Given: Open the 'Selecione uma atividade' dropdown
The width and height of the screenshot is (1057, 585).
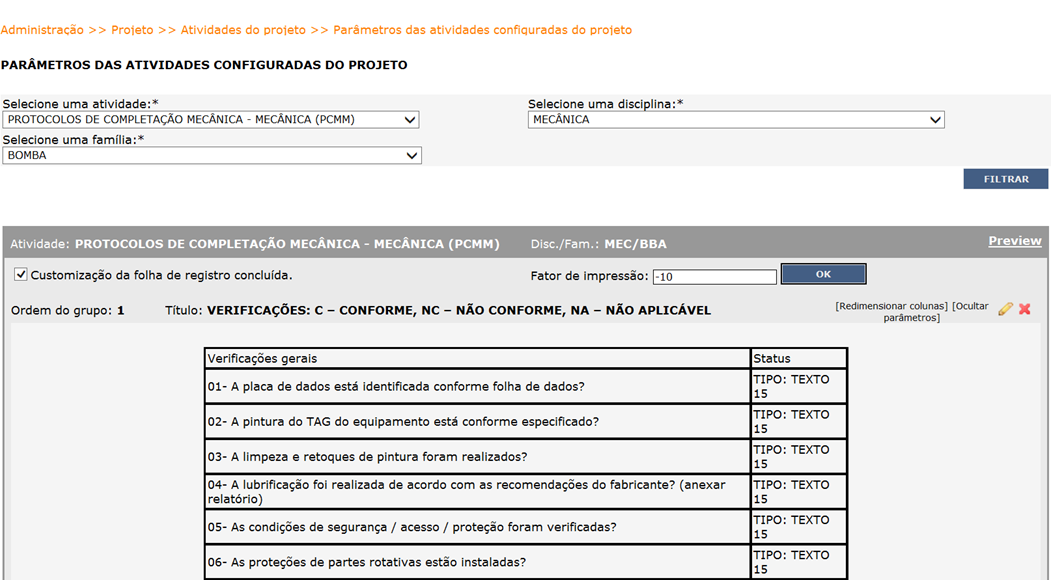Looking at the screenshot, I should [211, 120].
